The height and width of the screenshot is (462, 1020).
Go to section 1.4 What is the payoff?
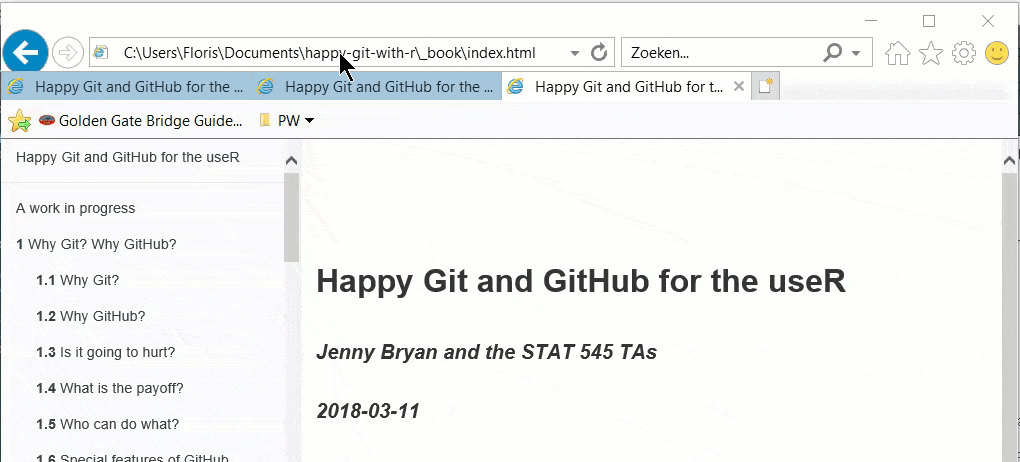[x=110, y=388]
